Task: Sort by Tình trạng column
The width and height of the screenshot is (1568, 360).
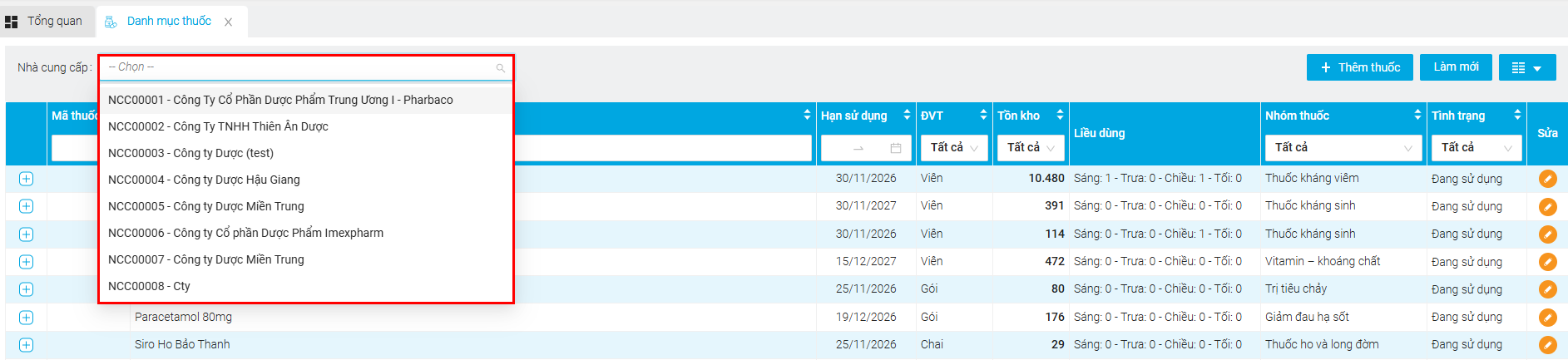Action: 1517,116
